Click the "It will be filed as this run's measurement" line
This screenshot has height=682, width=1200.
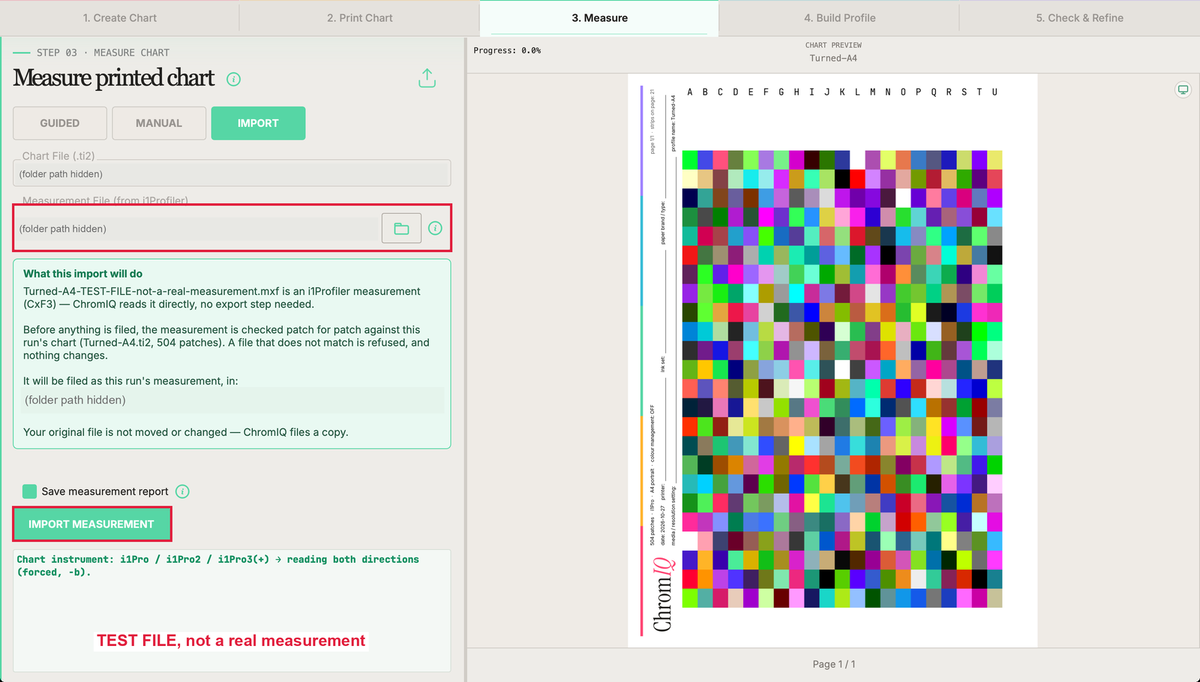(131, 381)
